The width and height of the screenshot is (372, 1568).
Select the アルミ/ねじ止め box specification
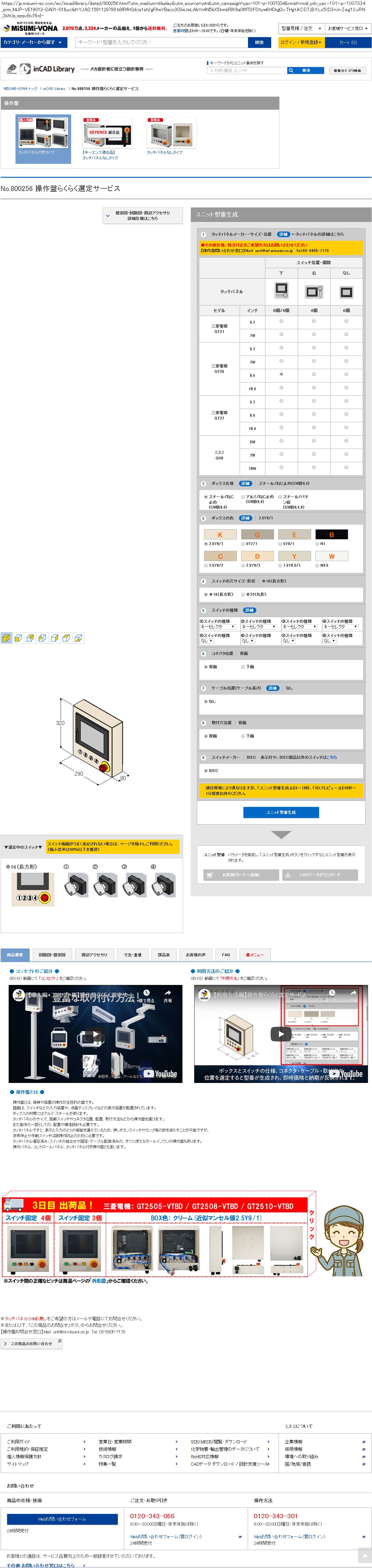click(x=243, y=497)
